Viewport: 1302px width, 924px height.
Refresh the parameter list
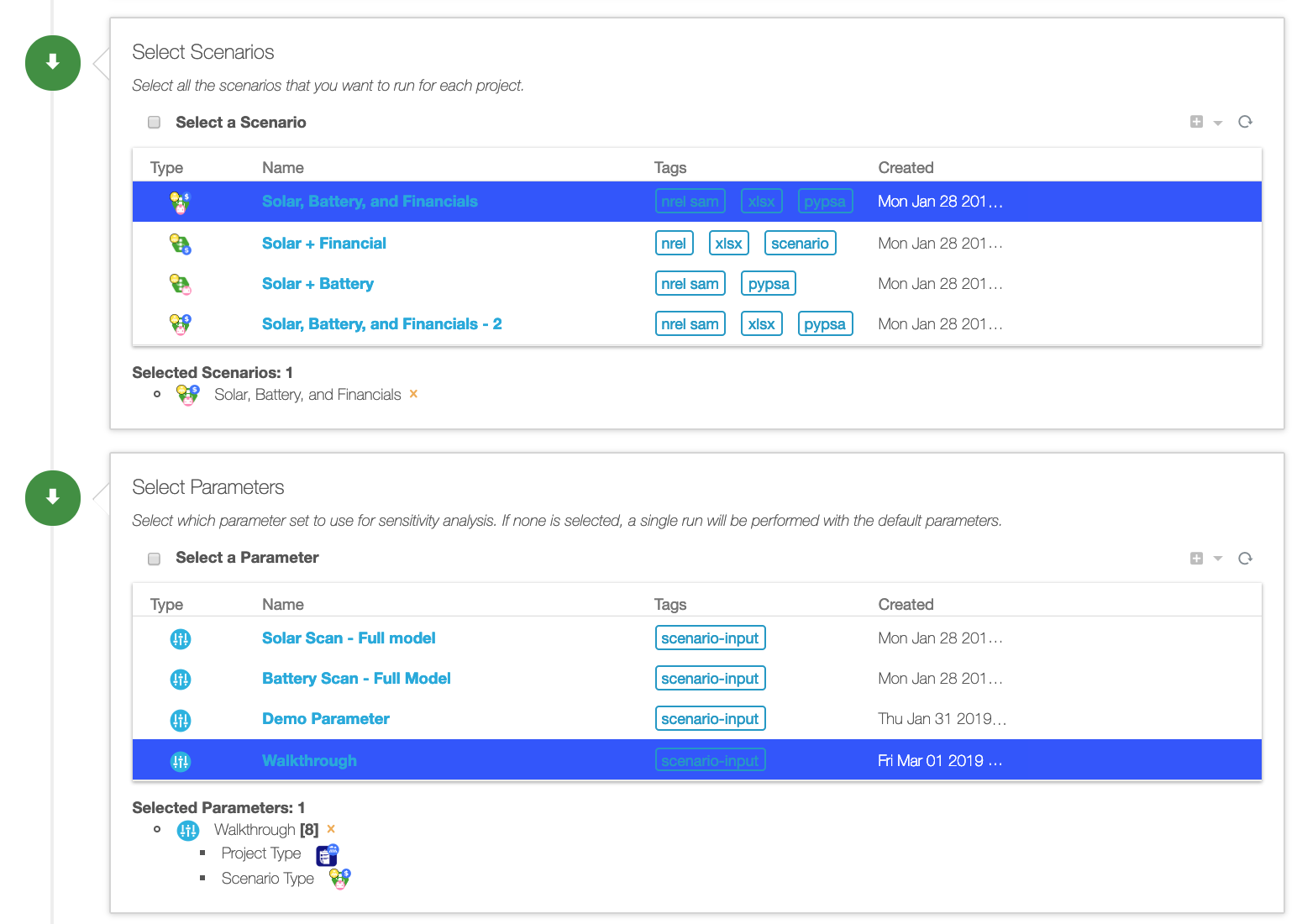(1245, 559)
